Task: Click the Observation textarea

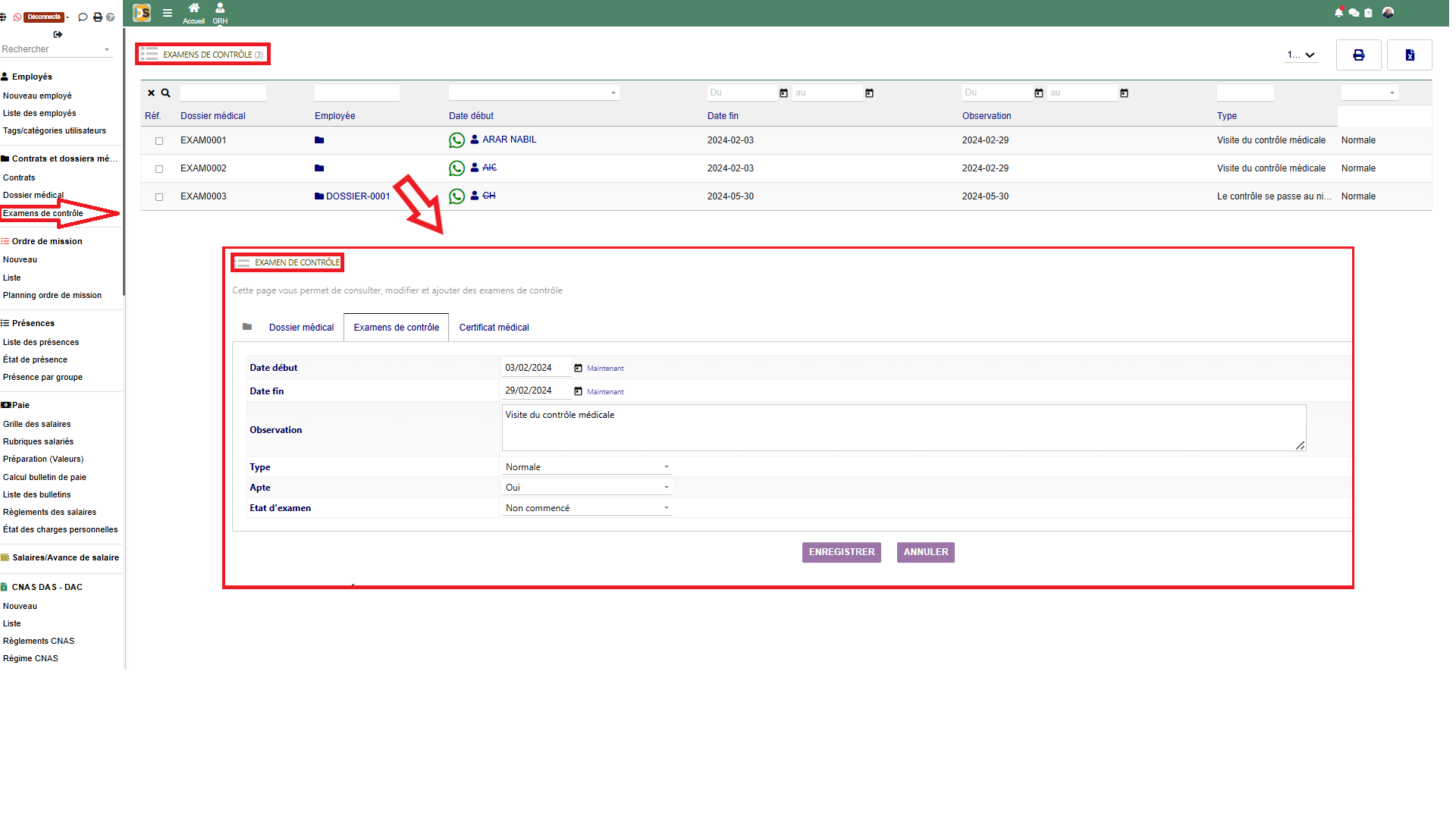Action: [x=904, y=428]
